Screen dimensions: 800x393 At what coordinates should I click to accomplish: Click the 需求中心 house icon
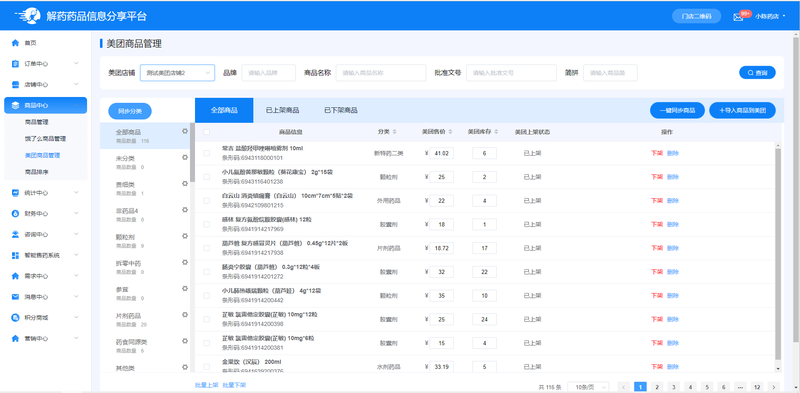15,276
